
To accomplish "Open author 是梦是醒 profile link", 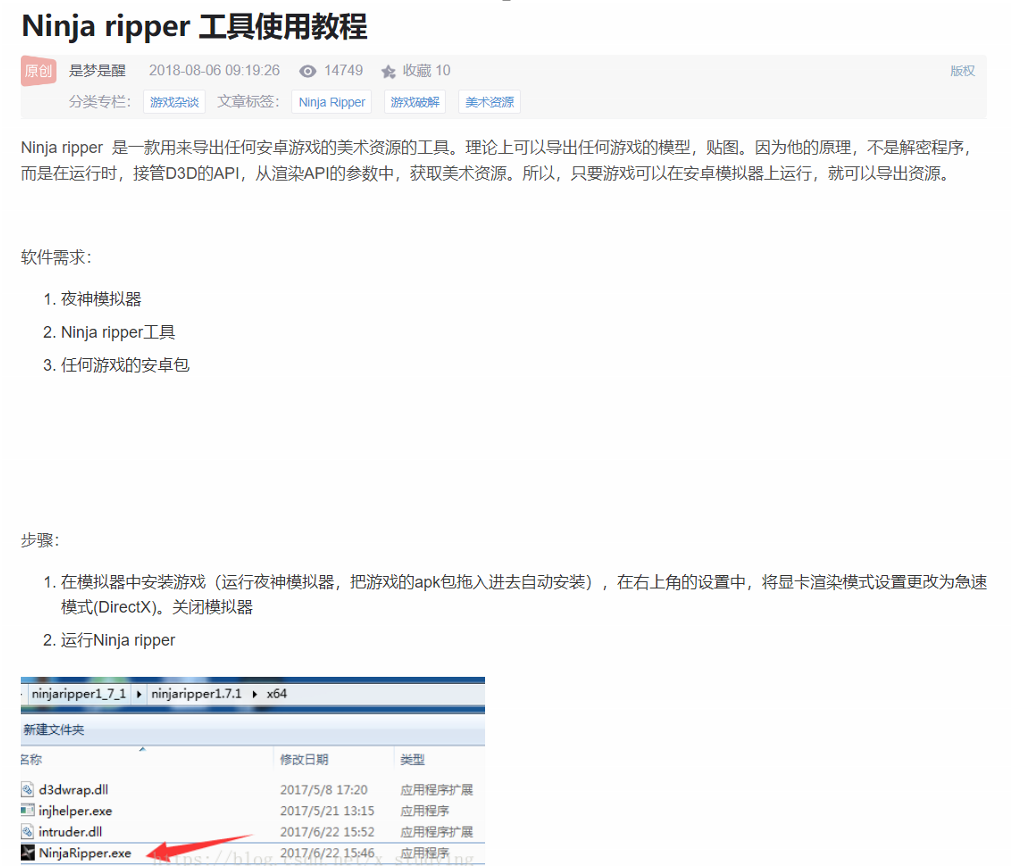I will tap(98, 70).
